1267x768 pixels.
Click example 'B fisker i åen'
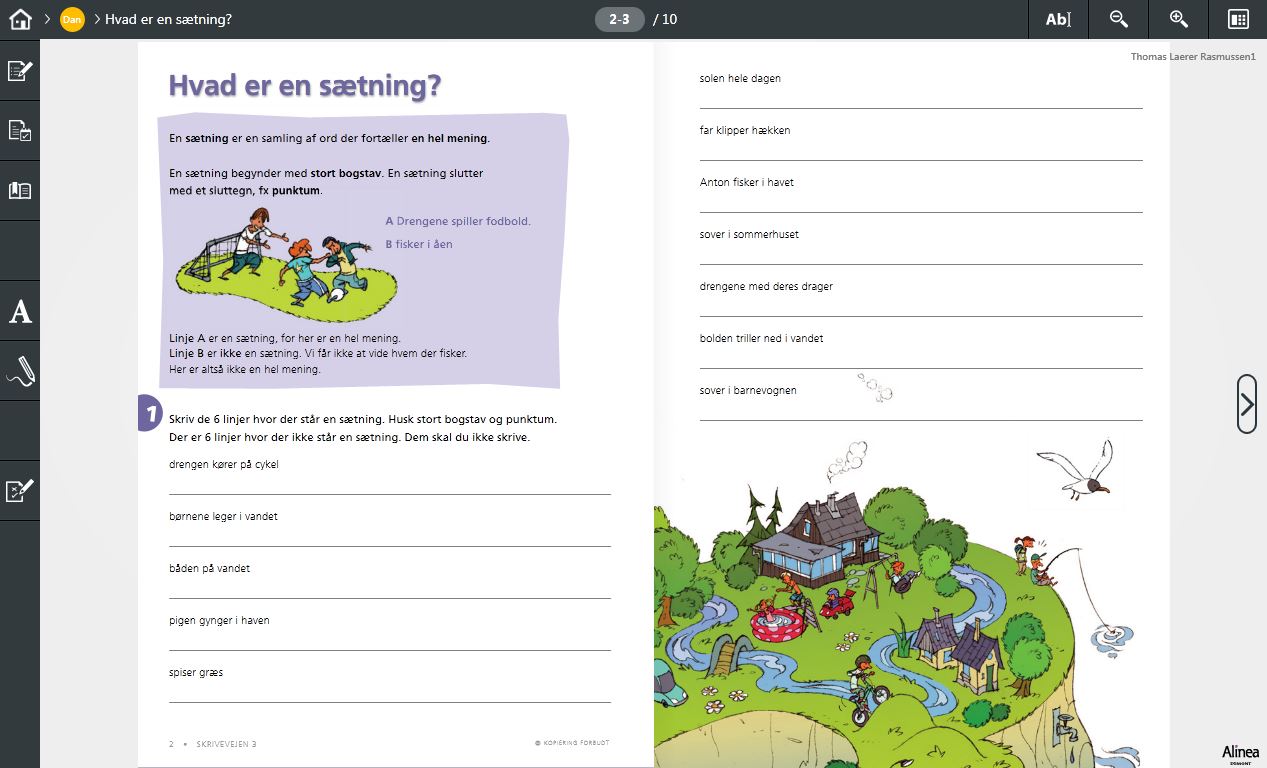(419, 244)
